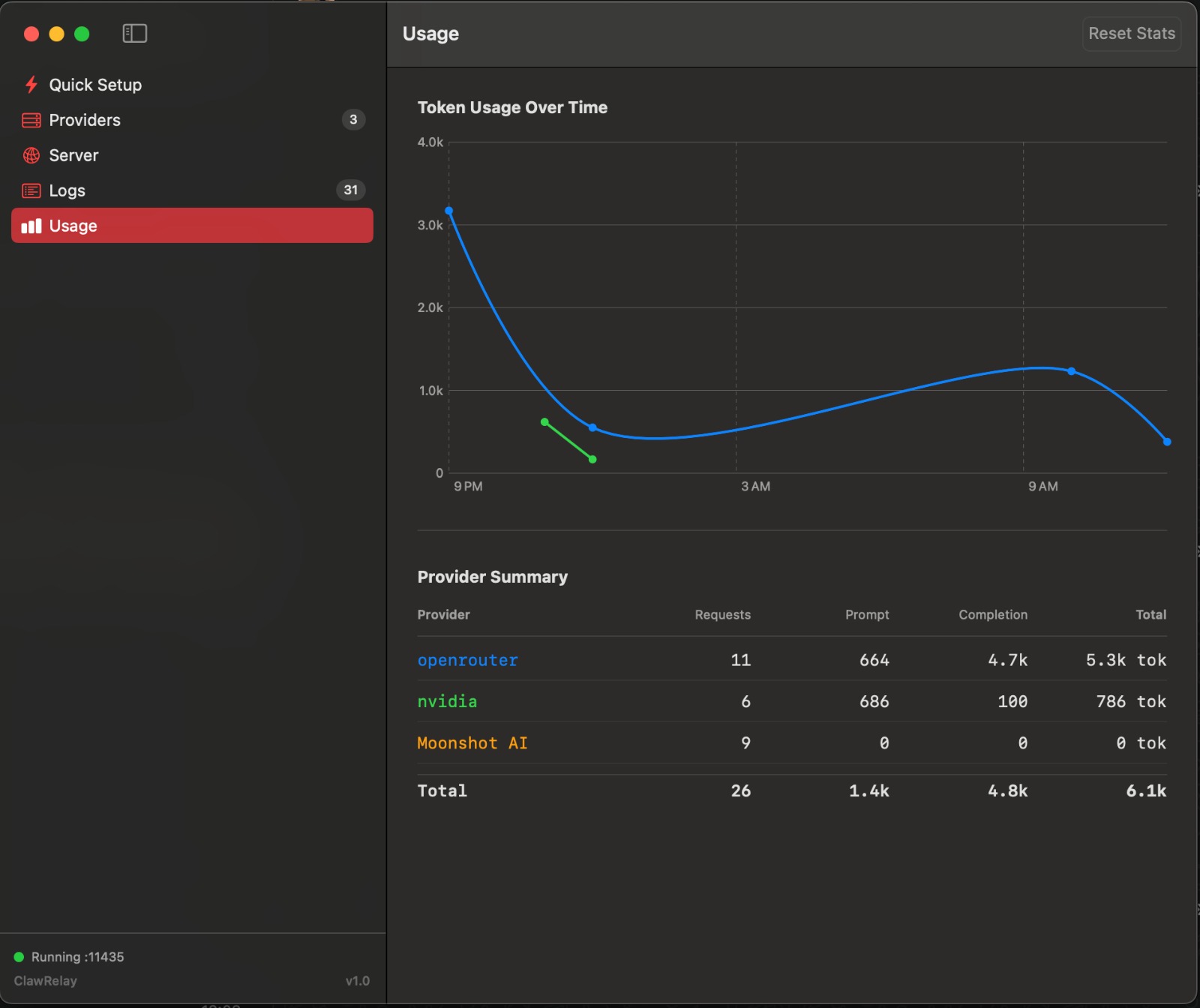Click the Server globe icon
Screen dimensions: 1200x1008
(x=31, y=155)
